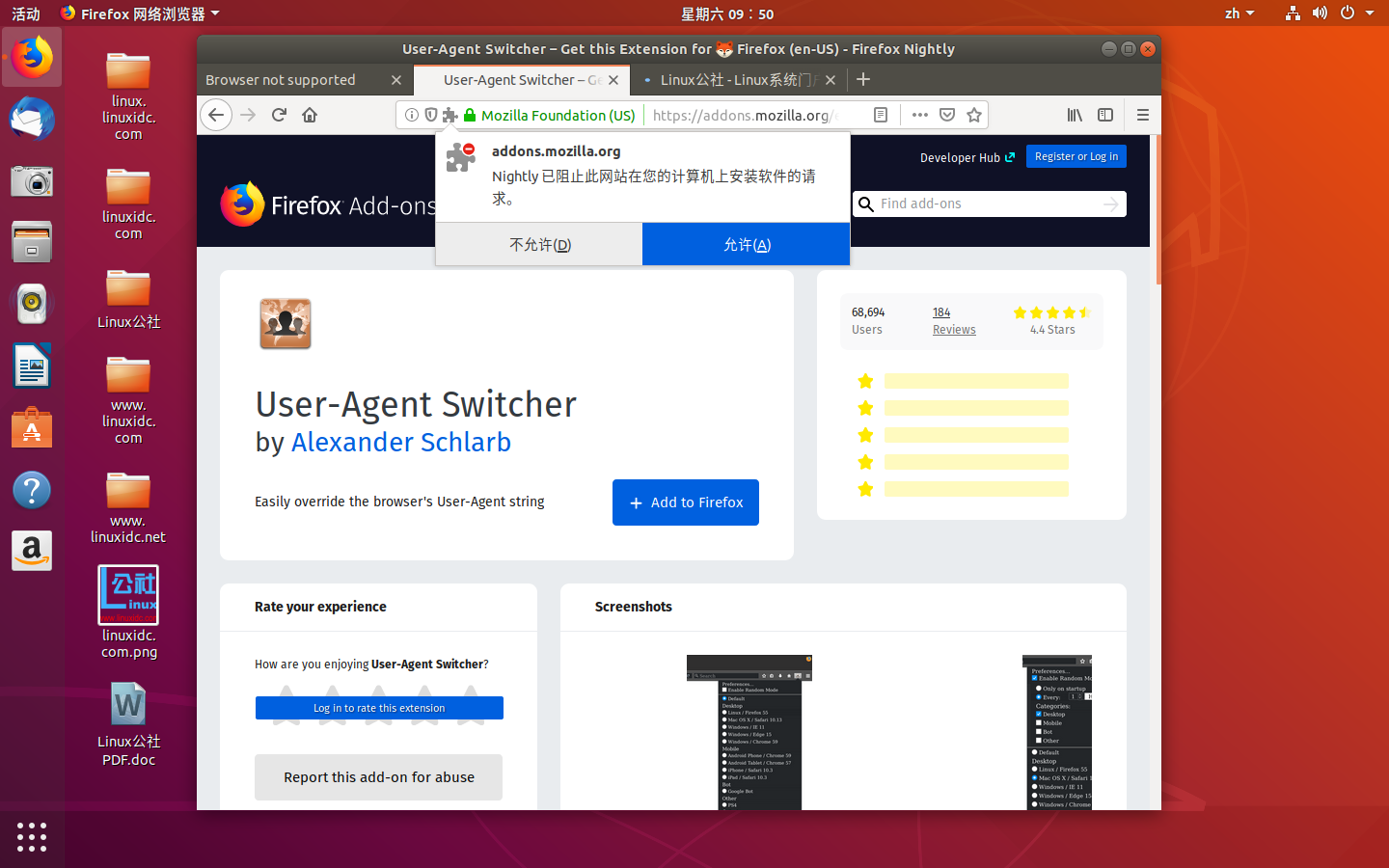
Task: Click the page vertical scrollbar
Action: click(x=1157, y=210)
